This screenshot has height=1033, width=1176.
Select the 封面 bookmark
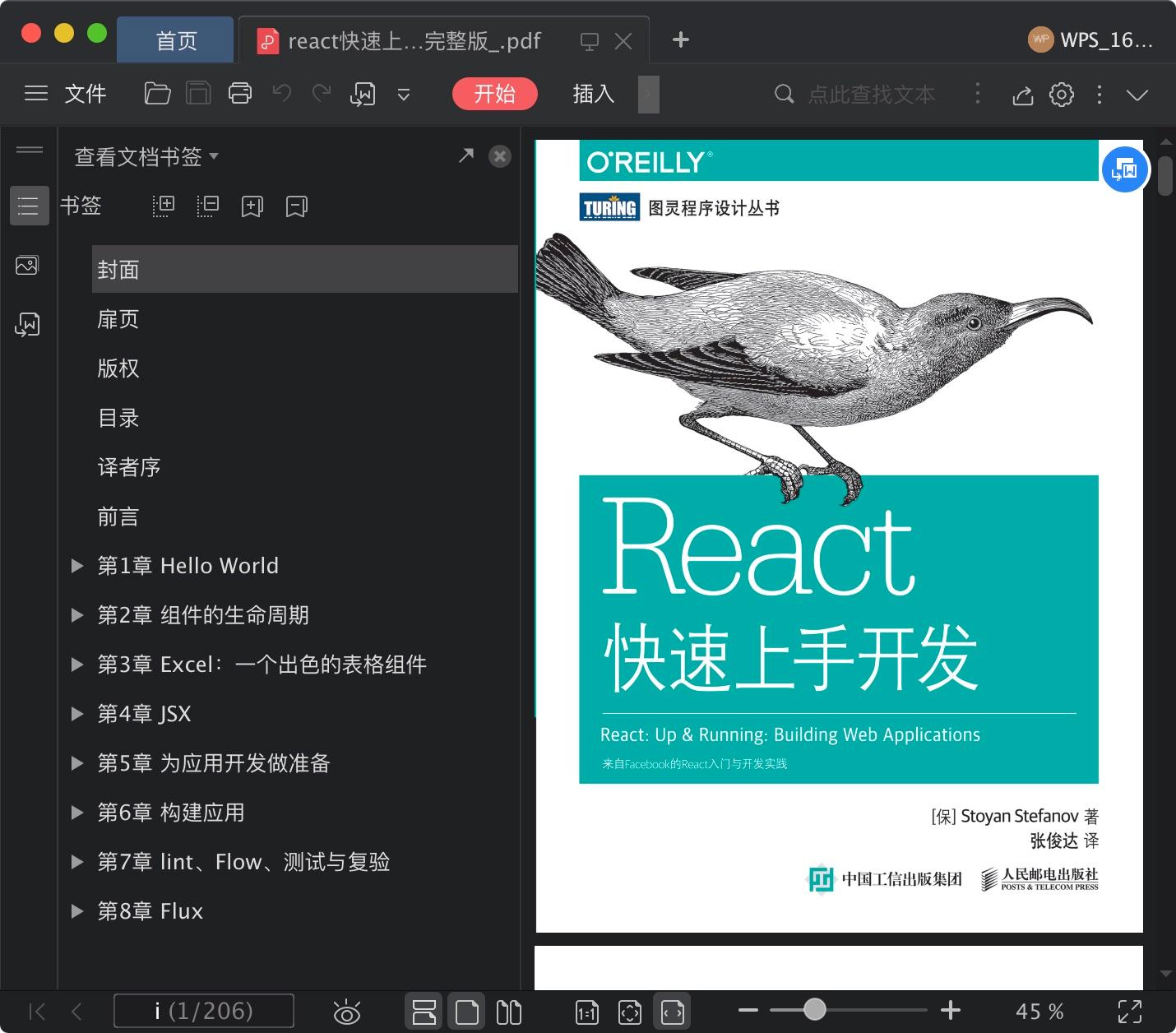pyautogui.click(x=305, y=269)
